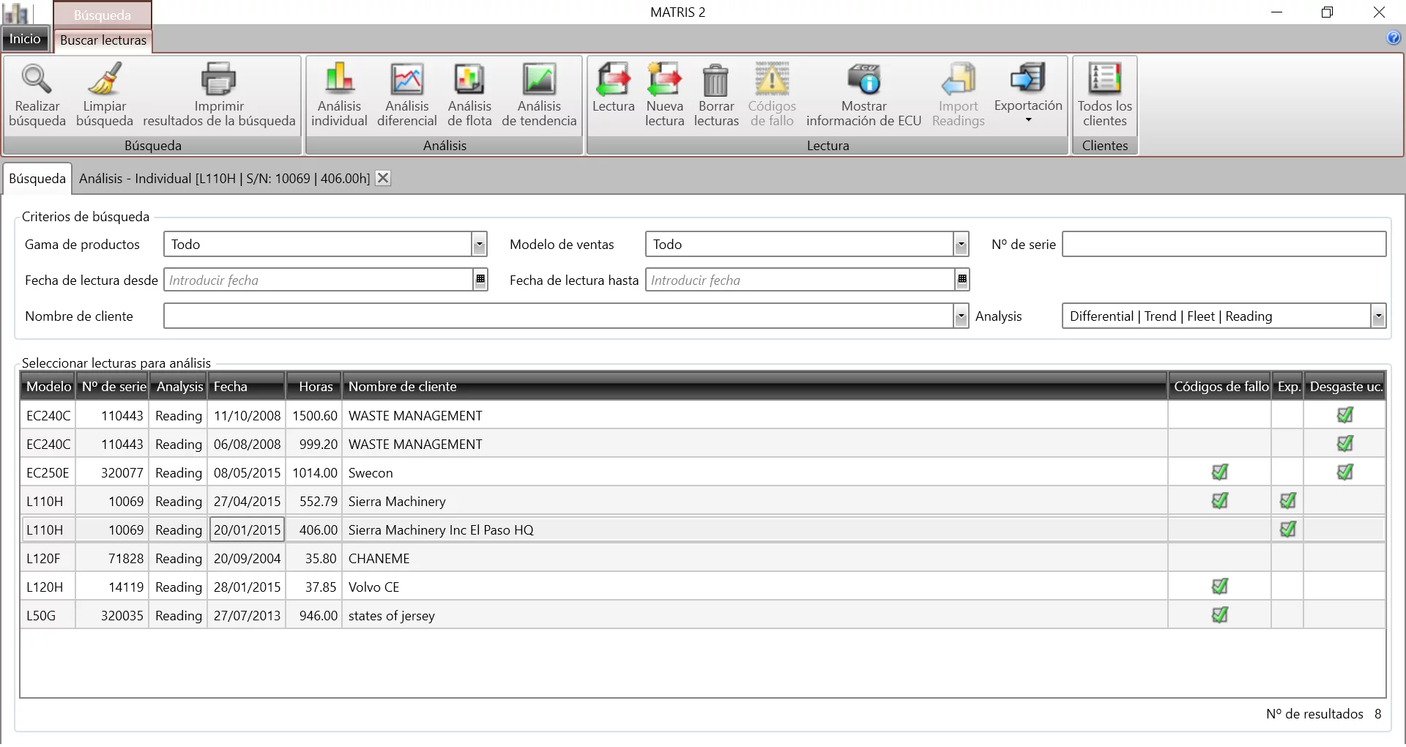Open Análisis individual chart icon
Image resolution: width=1406 pixels, height=747 pixels.
point(339,80)
